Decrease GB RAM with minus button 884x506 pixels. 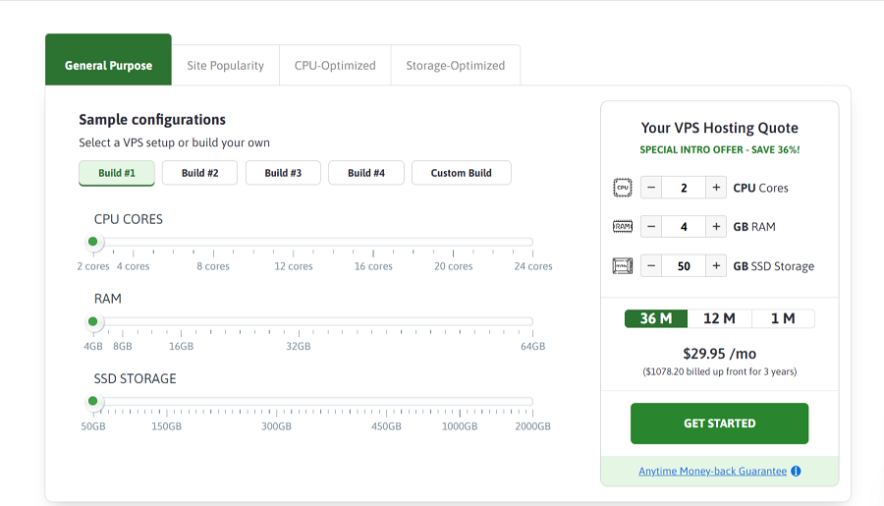[x=651, y=227]
